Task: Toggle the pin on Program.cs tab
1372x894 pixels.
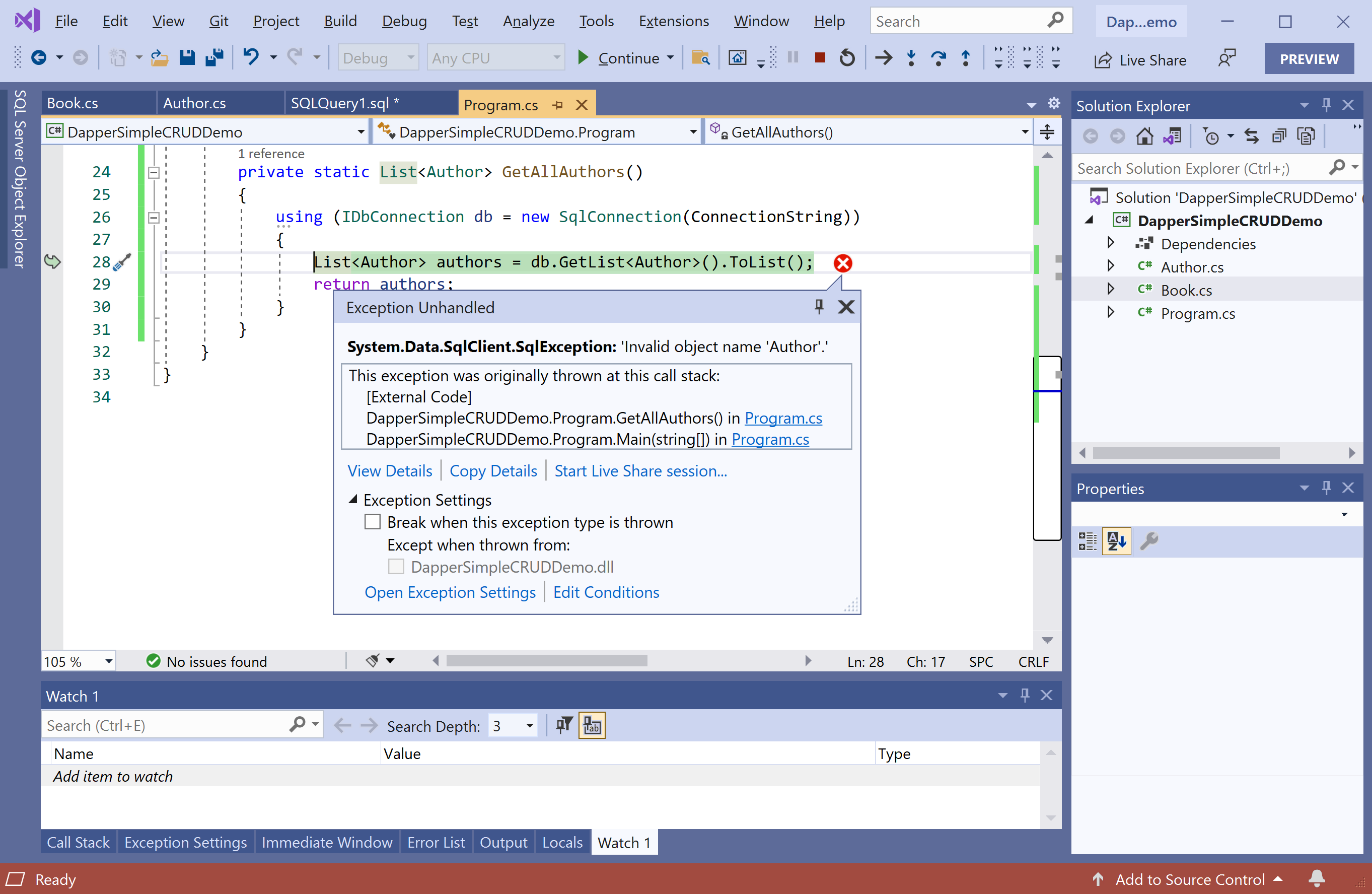Action: 557,105
